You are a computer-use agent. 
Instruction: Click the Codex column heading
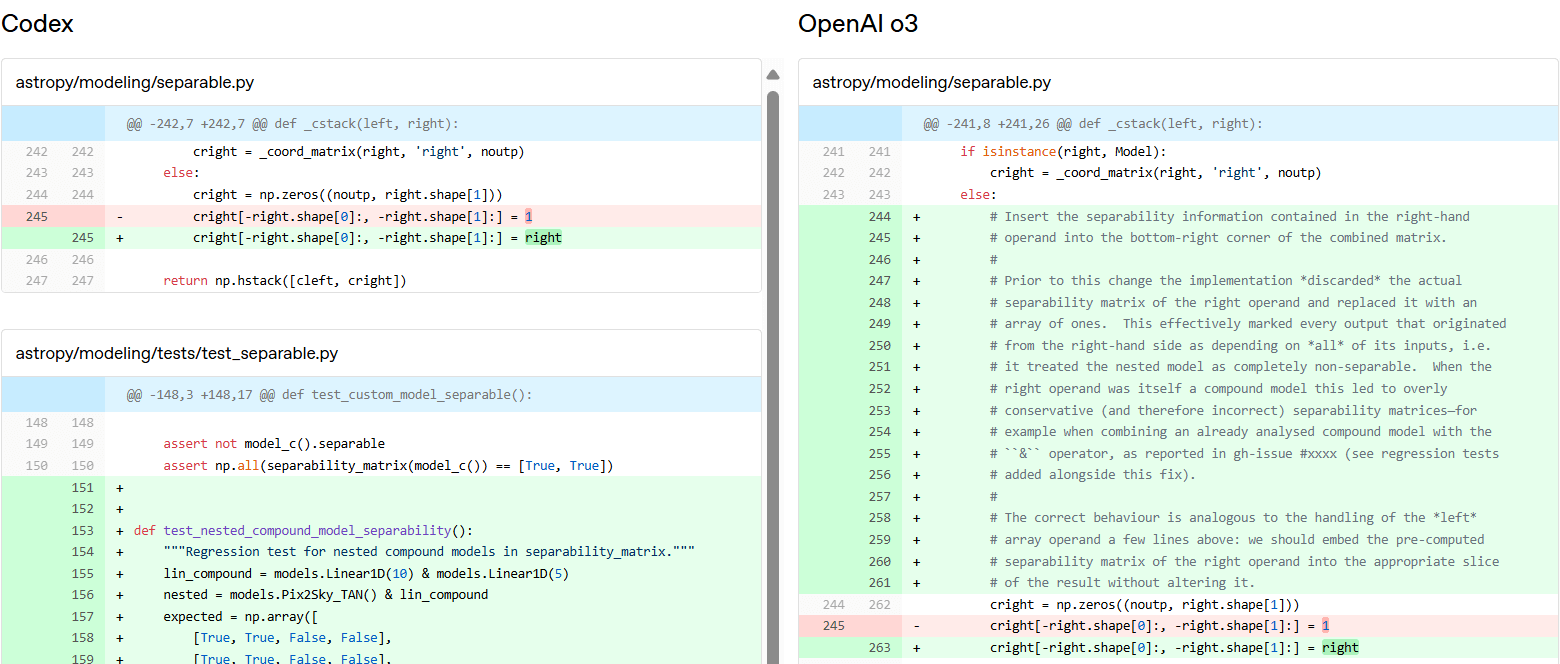37,23
